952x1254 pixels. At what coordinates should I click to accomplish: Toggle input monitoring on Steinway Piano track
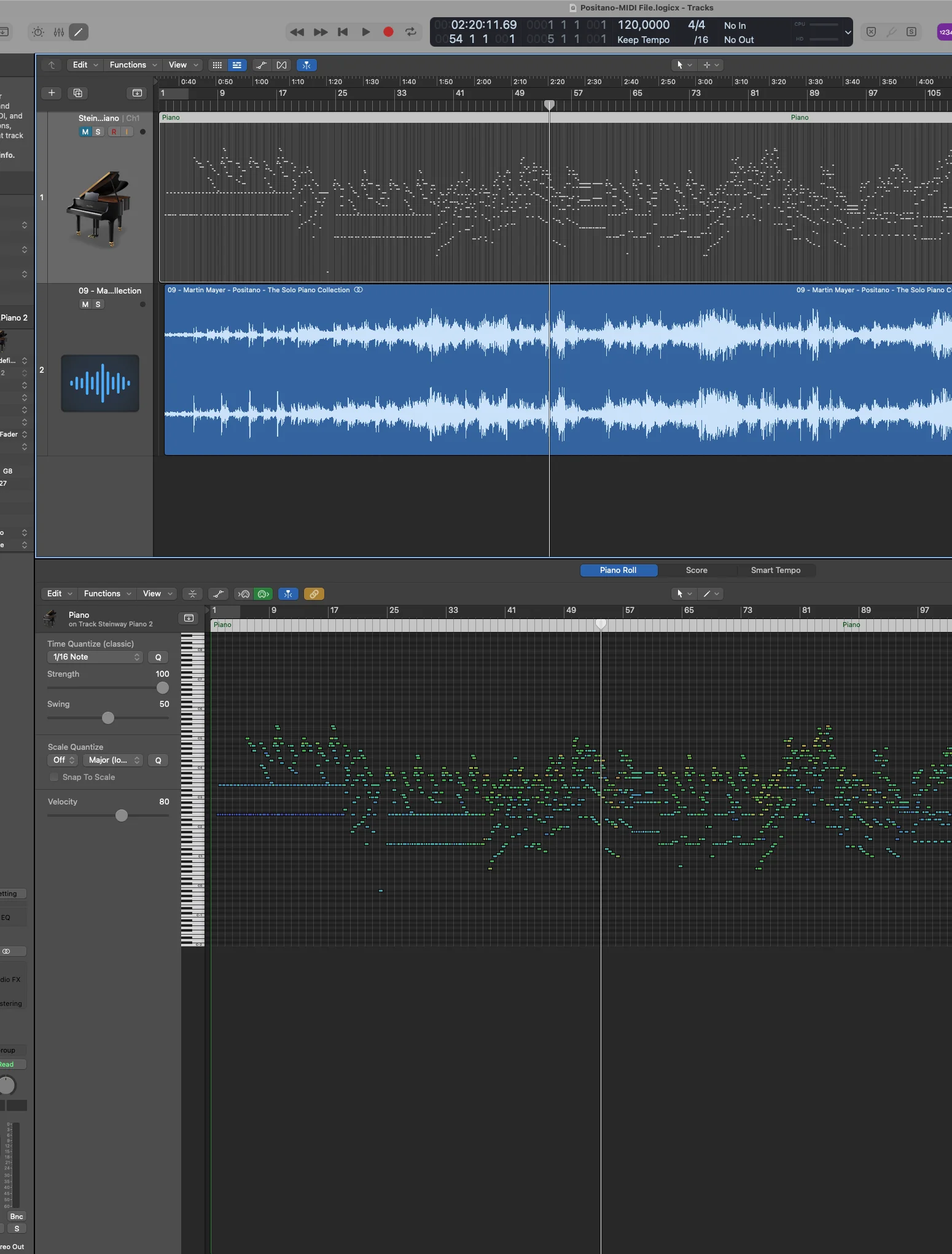(127, 132)
